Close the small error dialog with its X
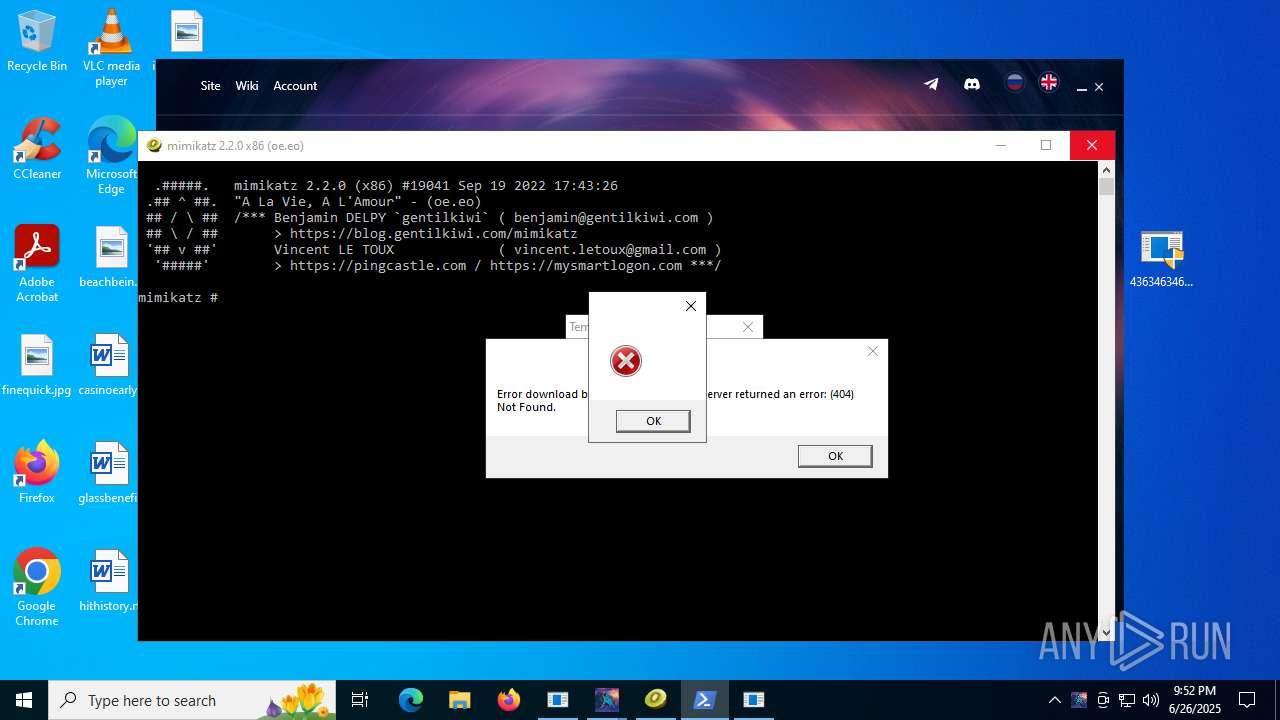The height and width of the screenshot is (720, 1280). [x=690, y=306]
